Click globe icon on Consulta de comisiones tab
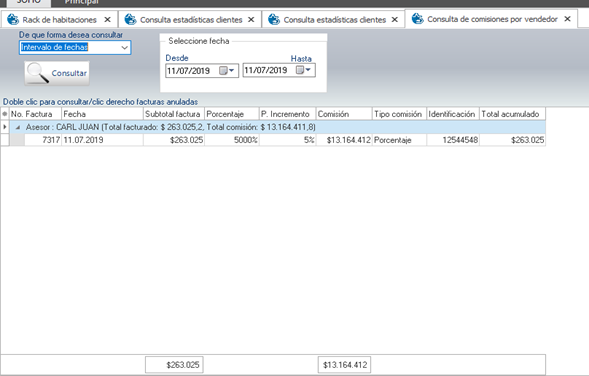Screen dimensions: 589x376 pos(417,18)
